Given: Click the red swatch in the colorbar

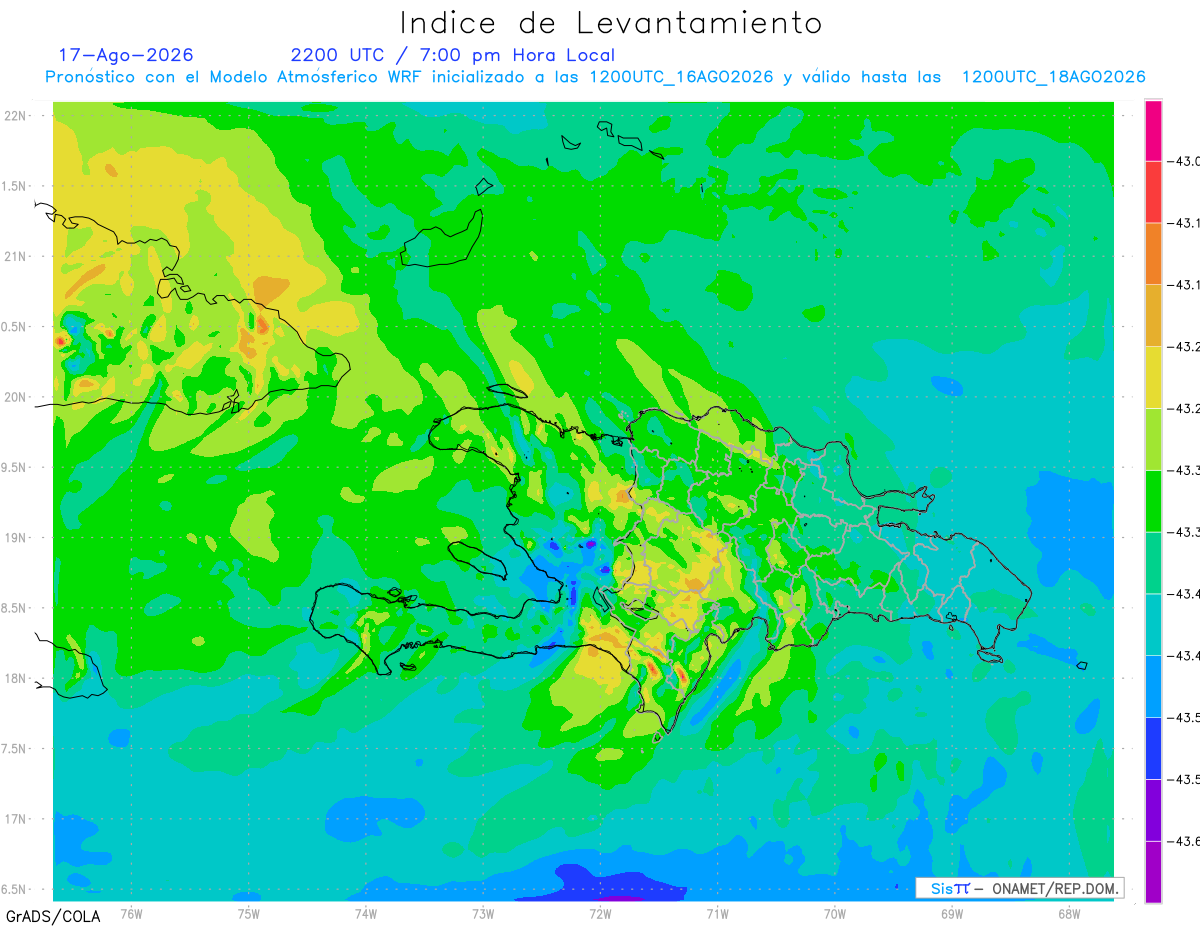Looking at the screenshot, I should [1153, 192].
